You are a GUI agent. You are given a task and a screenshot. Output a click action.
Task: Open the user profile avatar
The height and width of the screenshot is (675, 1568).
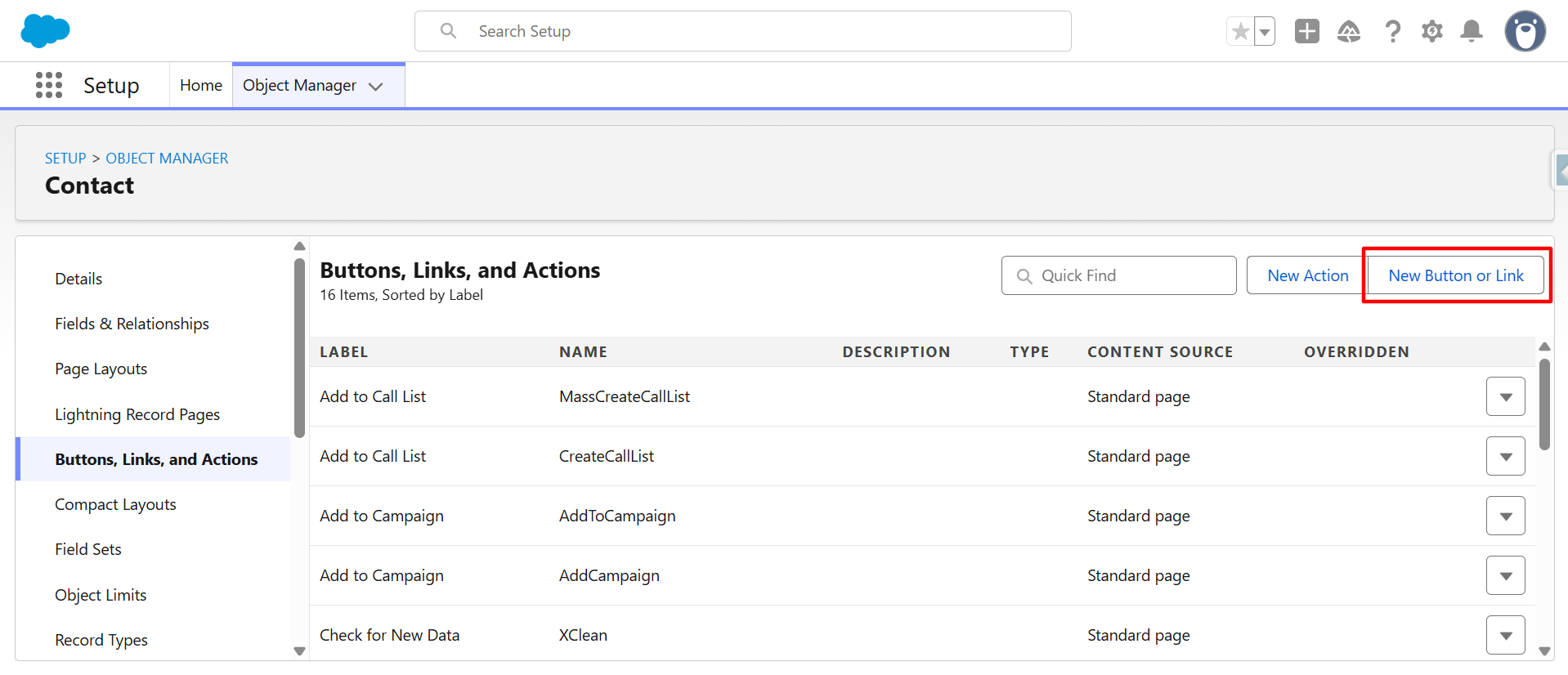(1525, 32)
